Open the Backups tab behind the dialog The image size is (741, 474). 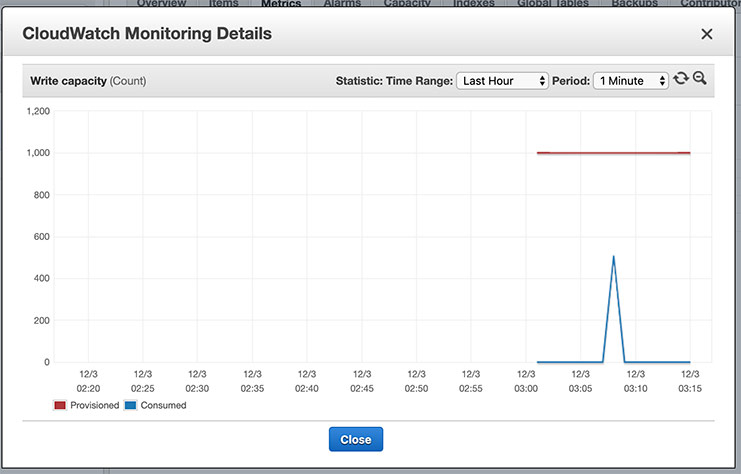pos(634,3)
